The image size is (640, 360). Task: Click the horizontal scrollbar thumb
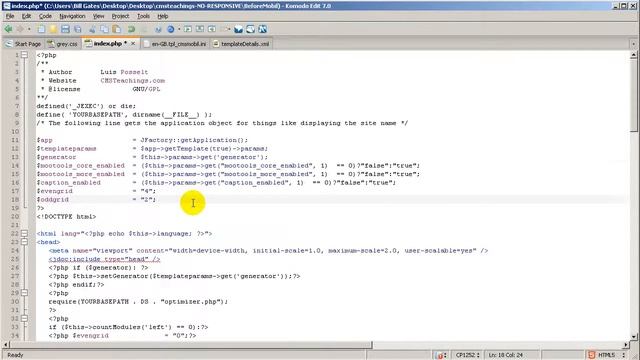pyautogui.click(x=191, y=345)
